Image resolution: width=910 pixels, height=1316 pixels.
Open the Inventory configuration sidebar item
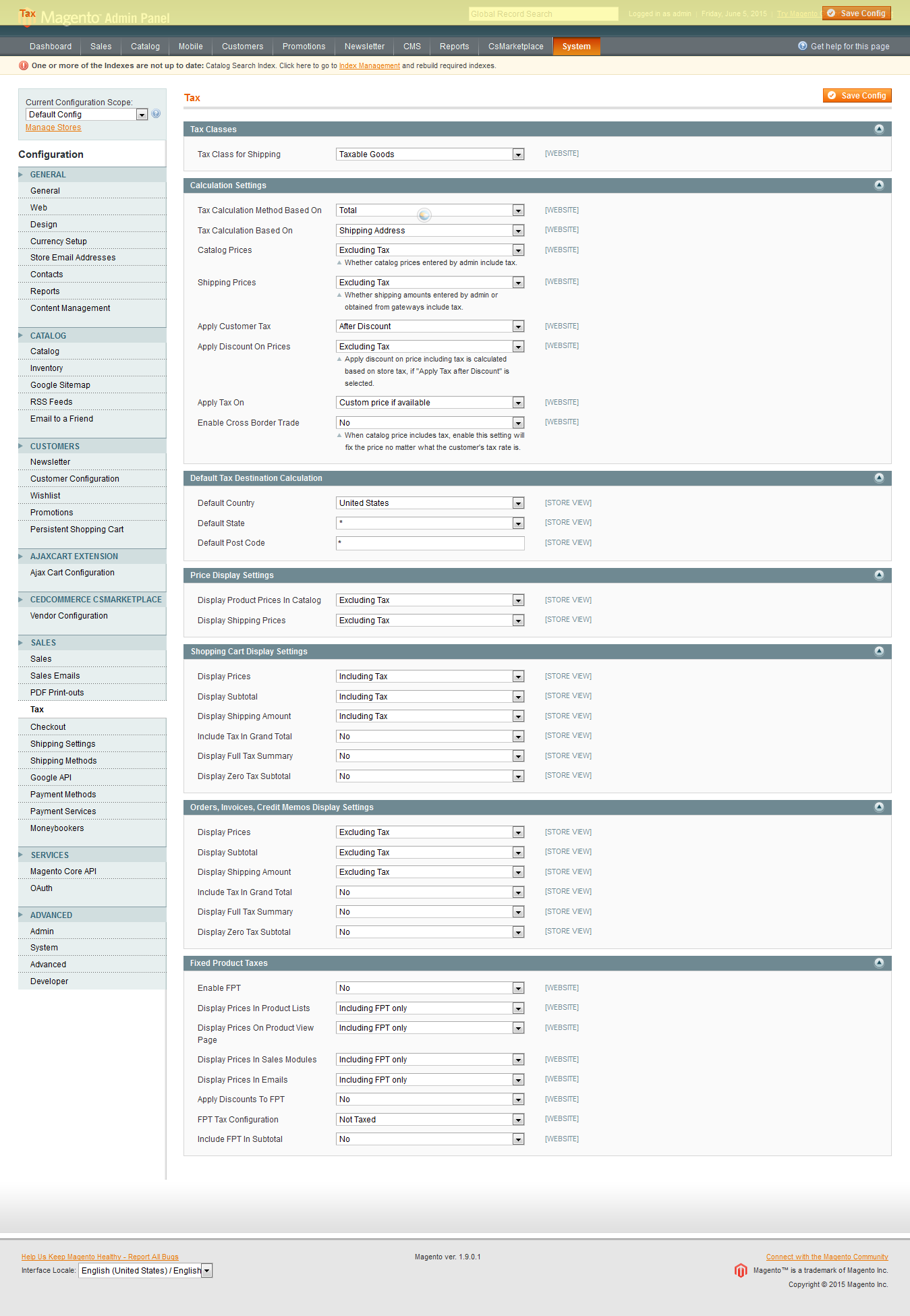[92, 368]
